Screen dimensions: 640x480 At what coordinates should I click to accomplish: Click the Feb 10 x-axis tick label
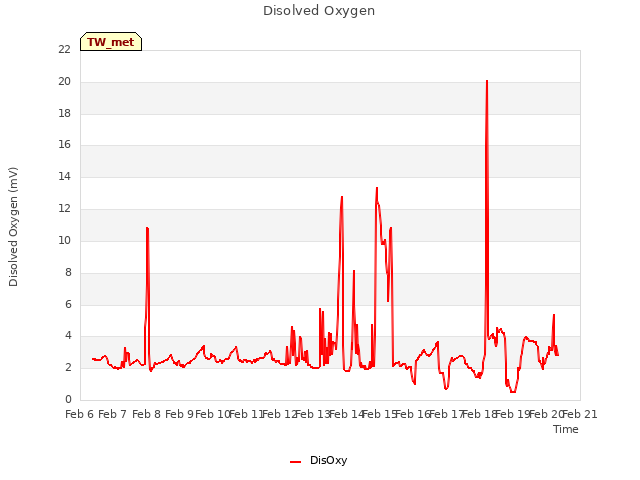coord(213,414)
